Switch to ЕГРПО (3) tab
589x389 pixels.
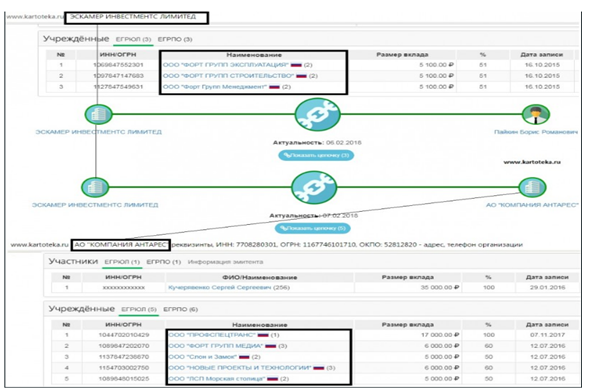pos(175,39)
